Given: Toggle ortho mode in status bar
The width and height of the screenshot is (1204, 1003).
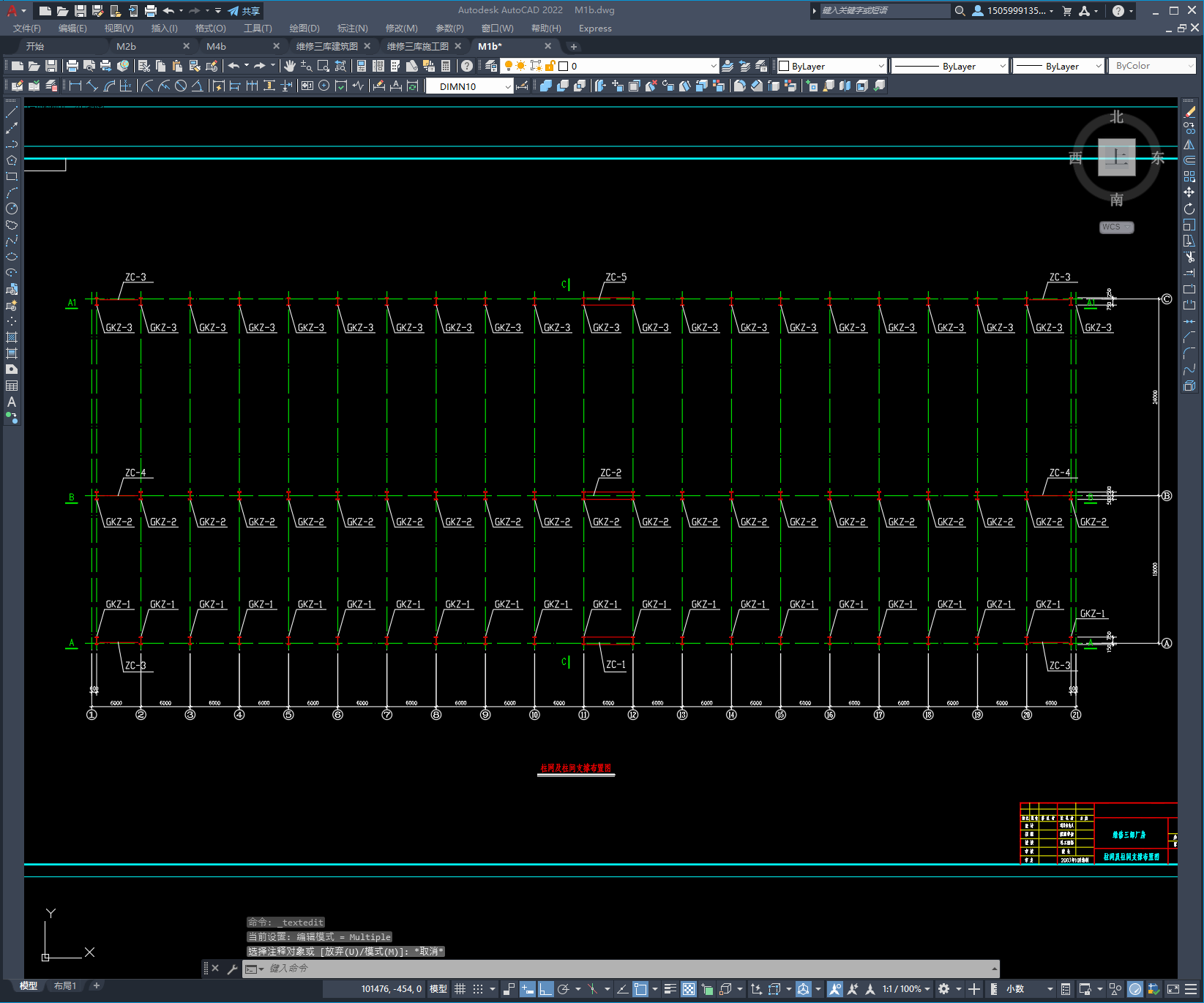Looking at the screenshot, I should (546, 989).
